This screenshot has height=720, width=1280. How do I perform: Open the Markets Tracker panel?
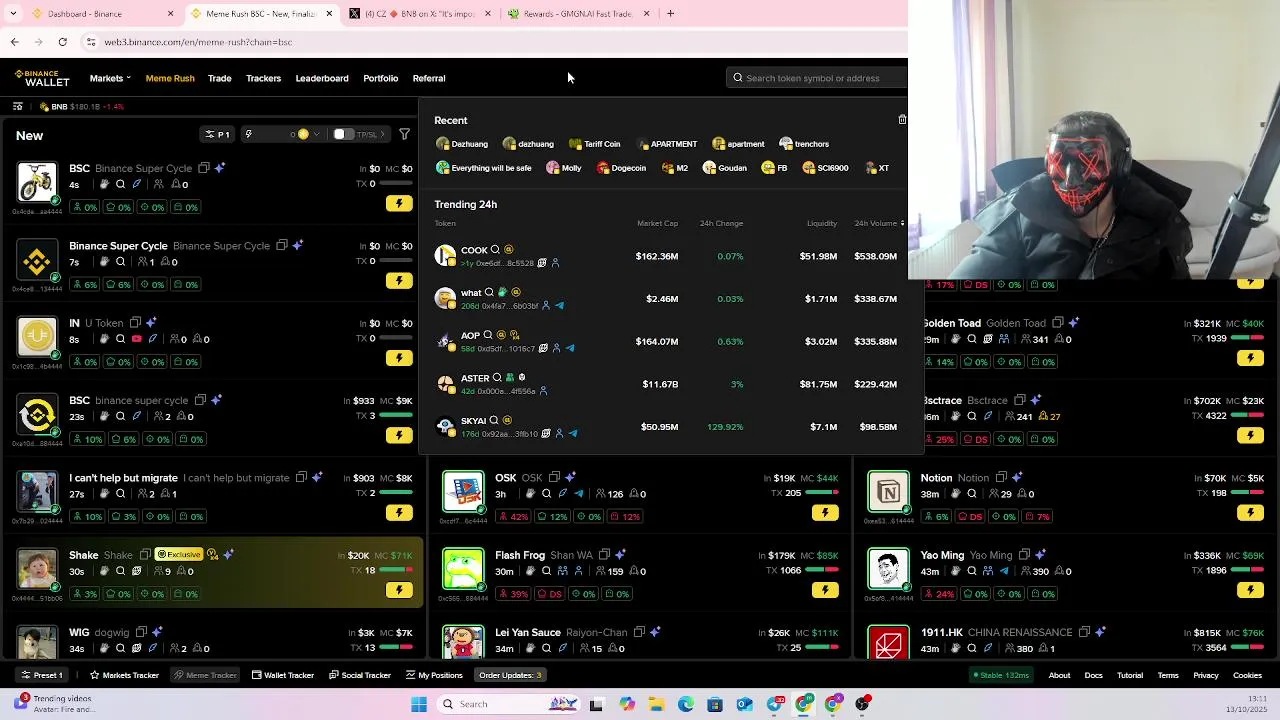[x=124, y=675]
